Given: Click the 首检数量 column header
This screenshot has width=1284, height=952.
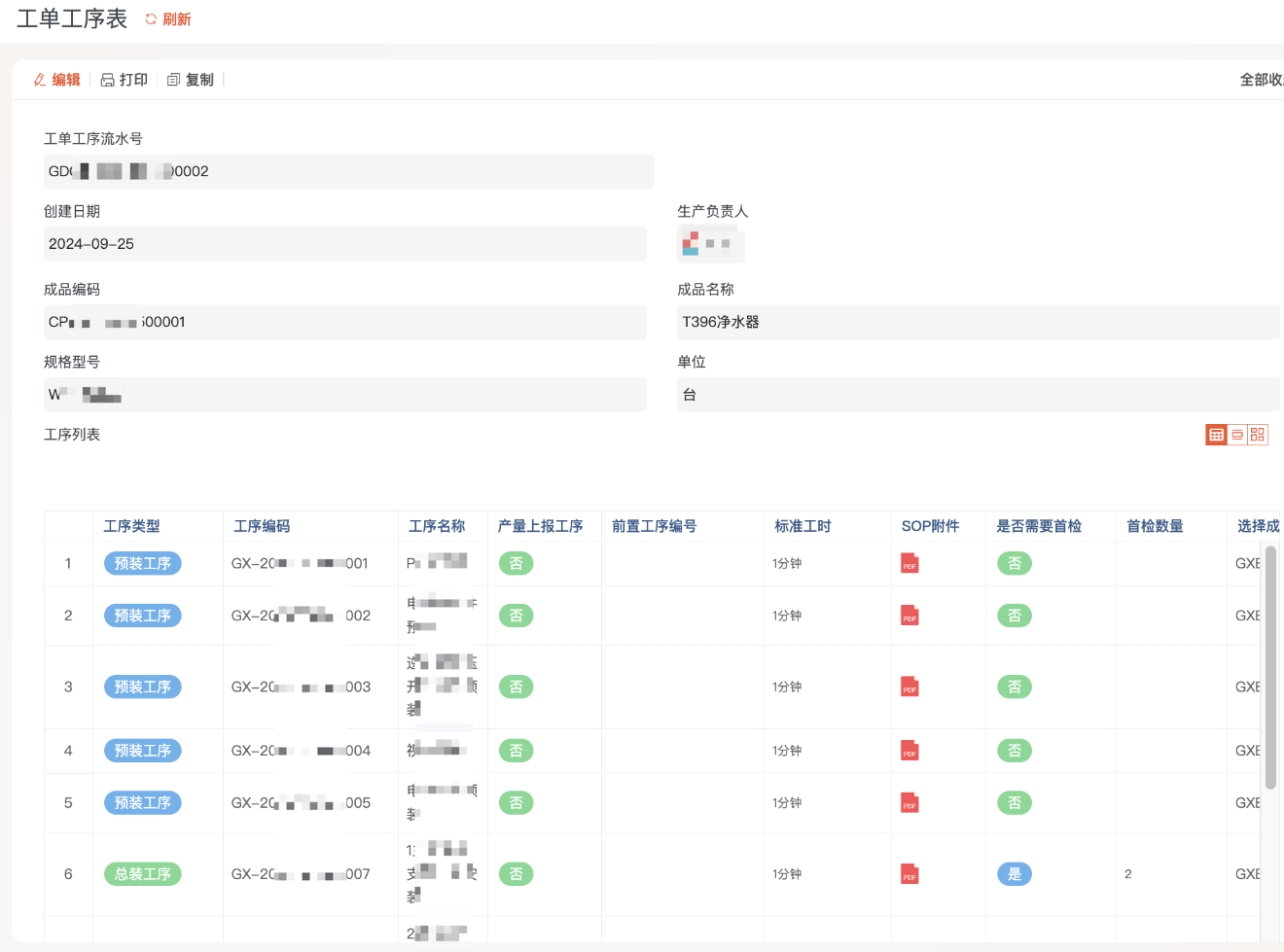Looking at the screenshot, I should 1155,526.
